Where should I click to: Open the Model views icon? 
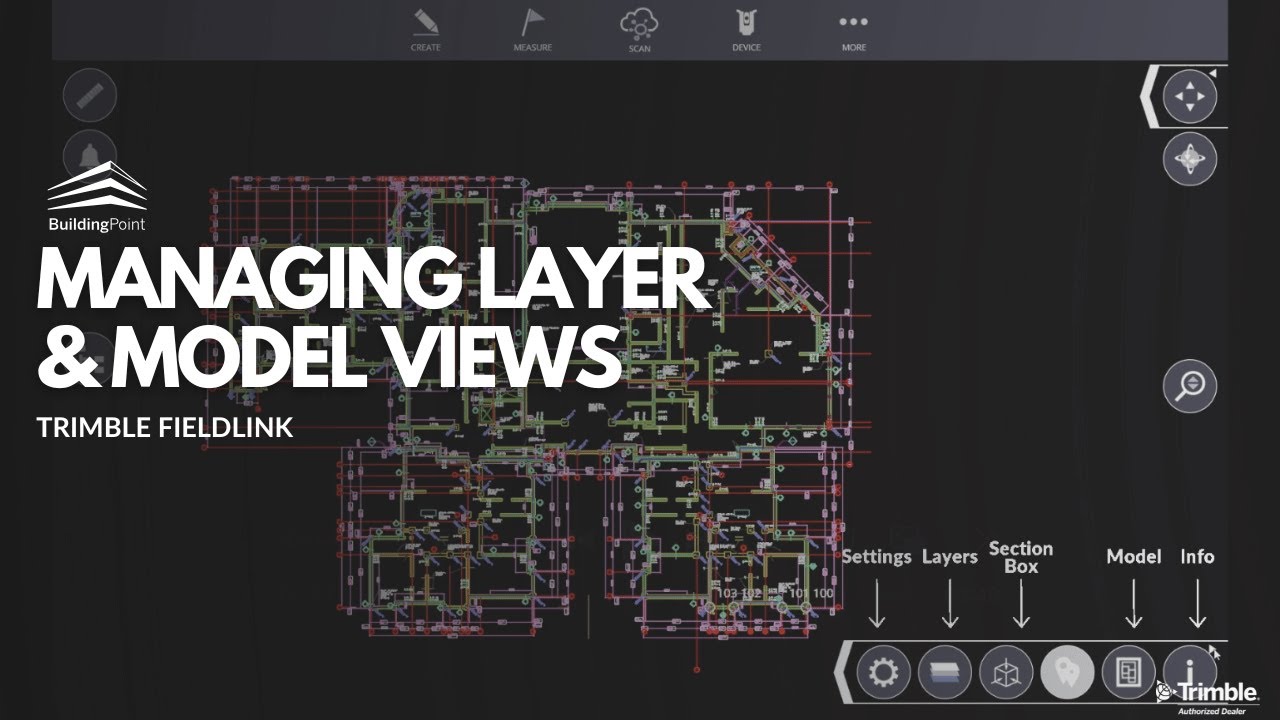[x=1129, y=672]
